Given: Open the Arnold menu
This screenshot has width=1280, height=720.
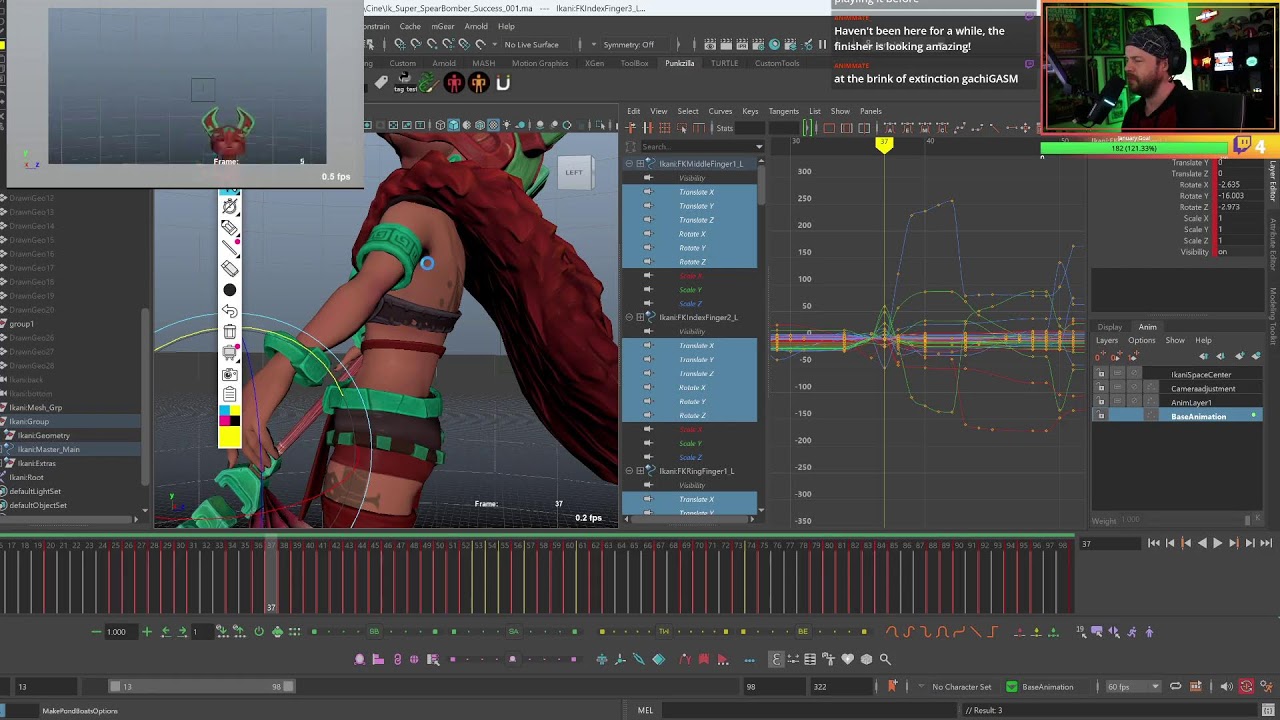Looking at the screenshot, I should pos(476,26).
